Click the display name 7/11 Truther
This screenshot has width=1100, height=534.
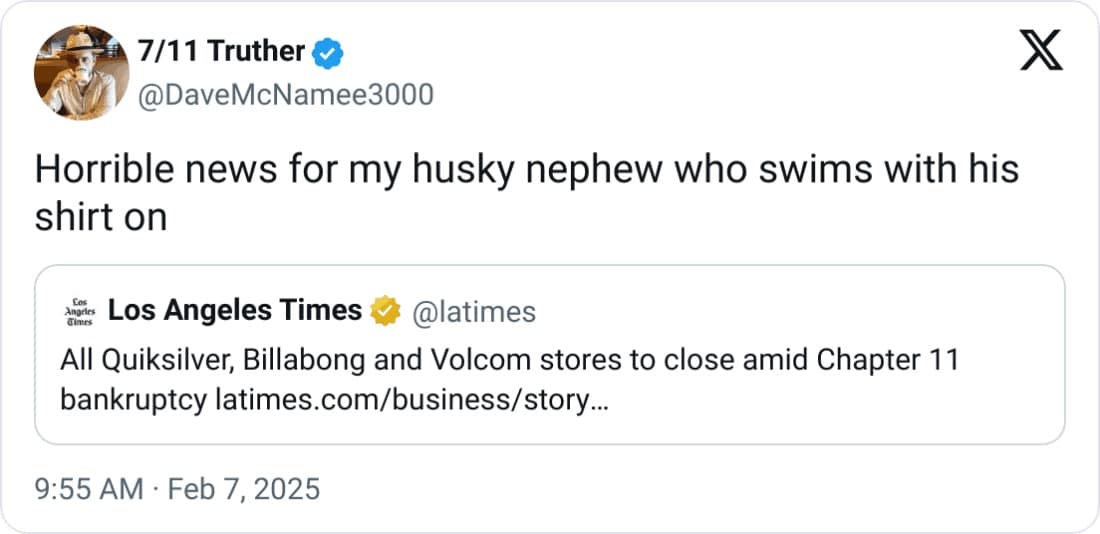tap(220, 52)
